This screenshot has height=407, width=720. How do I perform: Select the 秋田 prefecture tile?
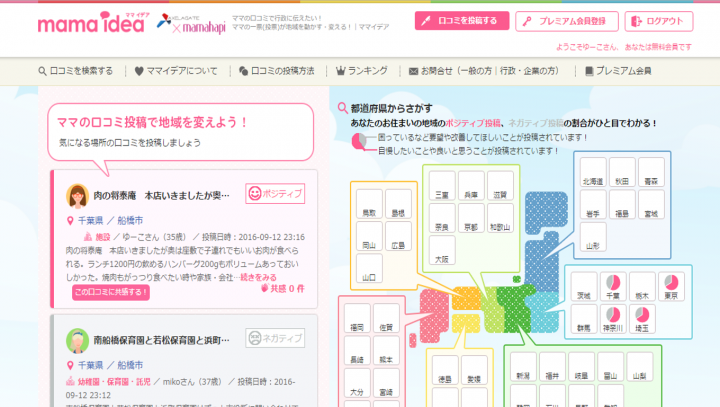point(622,172)
